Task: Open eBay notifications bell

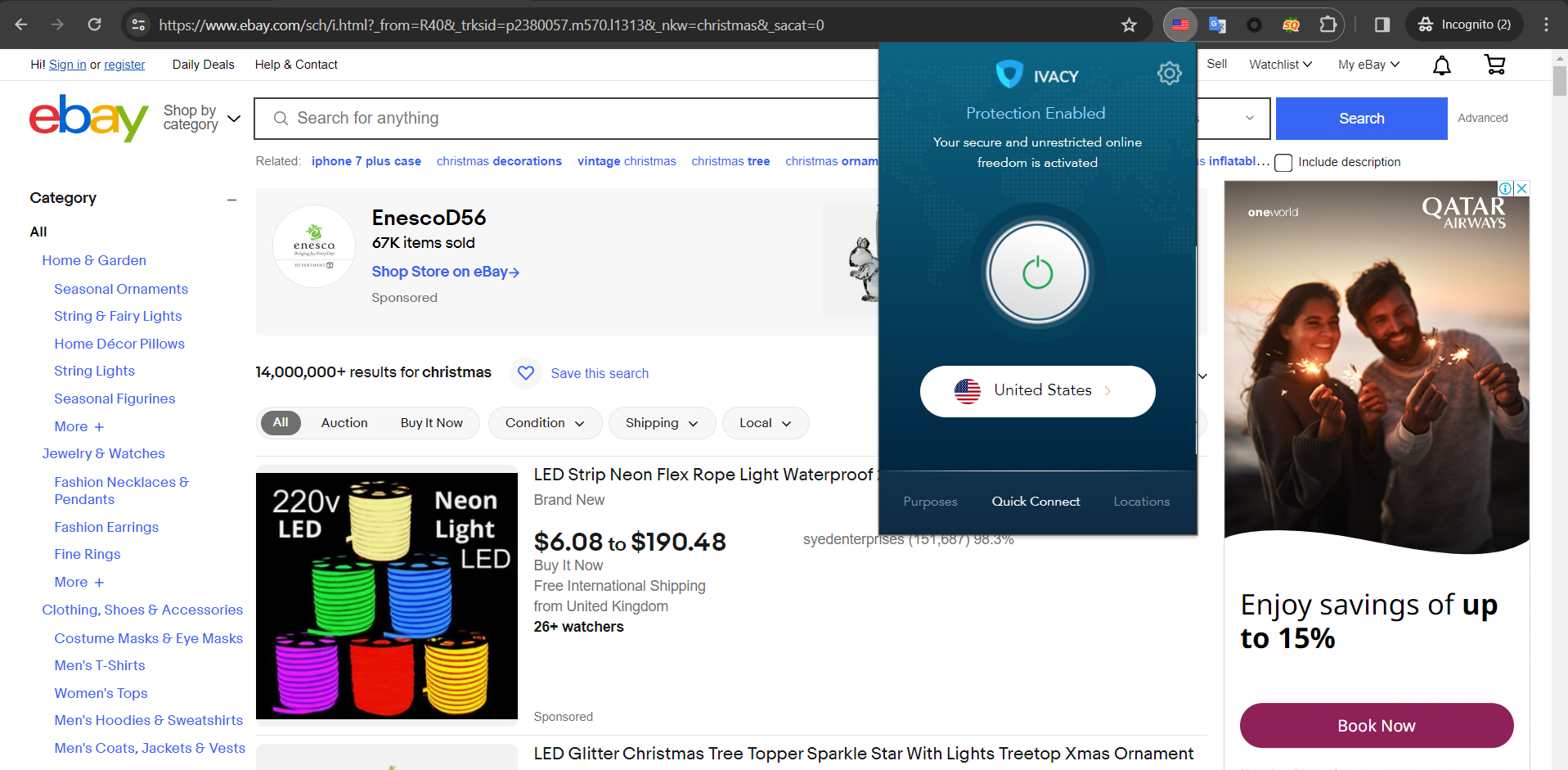Action: tap(1442, 65)
